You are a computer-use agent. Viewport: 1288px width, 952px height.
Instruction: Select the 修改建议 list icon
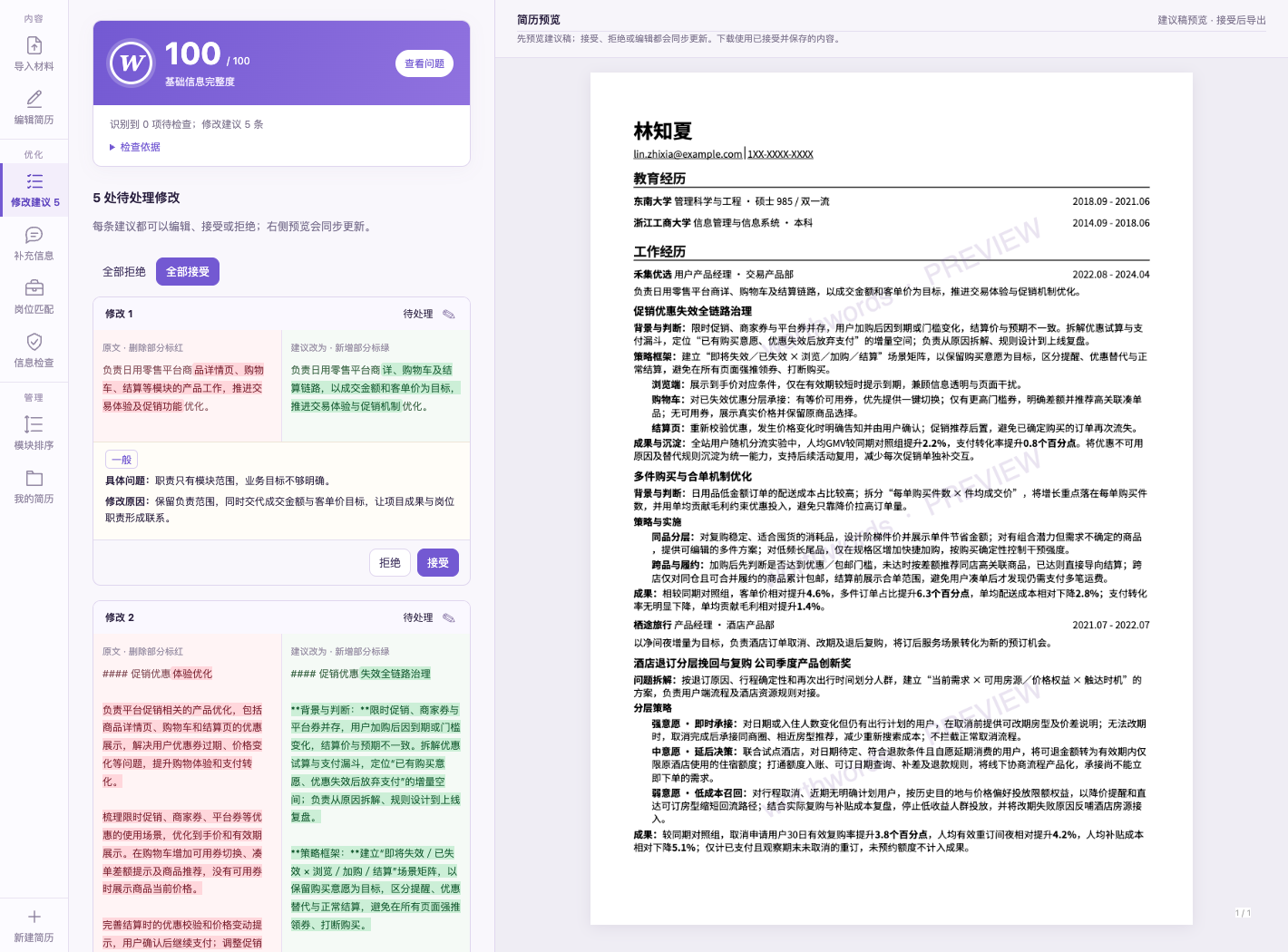(34, 181)
